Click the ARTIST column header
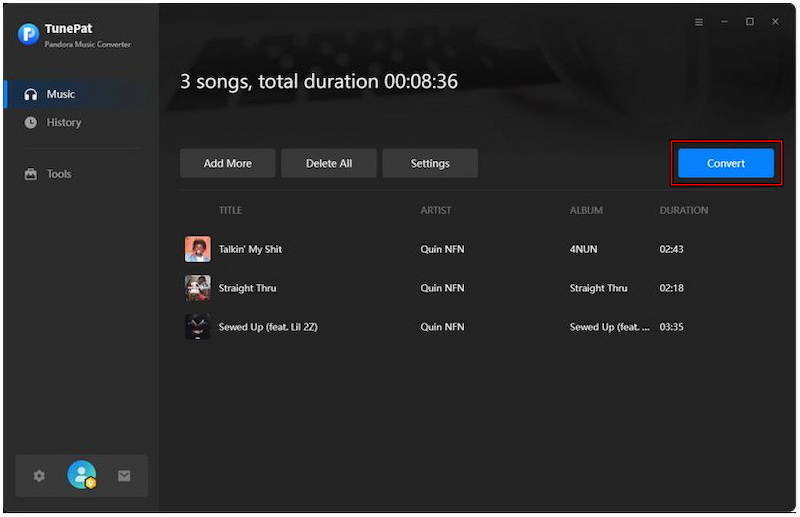 (436, 210)
